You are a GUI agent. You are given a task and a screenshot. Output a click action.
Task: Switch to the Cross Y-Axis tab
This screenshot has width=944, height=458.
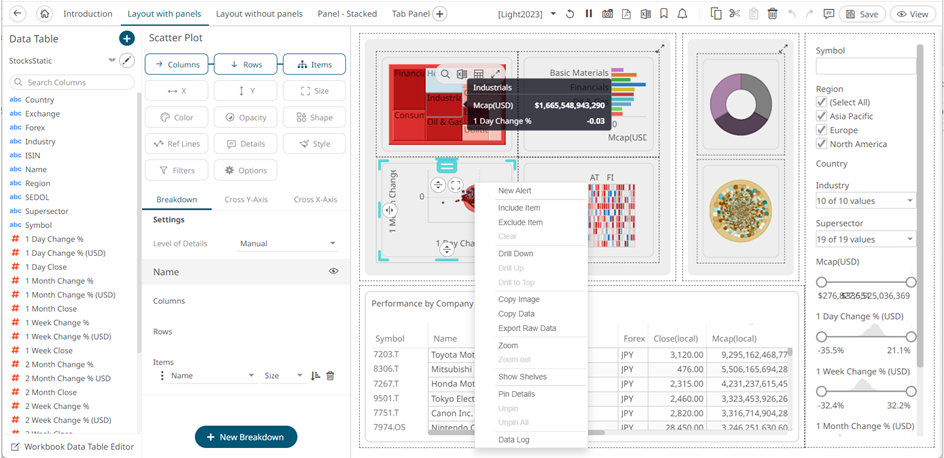tap(245, 199)
